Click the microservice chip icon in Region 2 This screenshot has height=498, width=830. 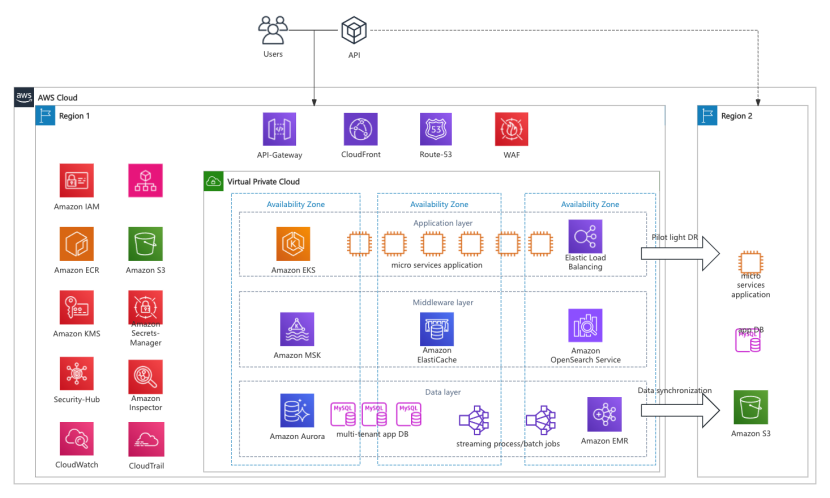click(x=751, y=262)
